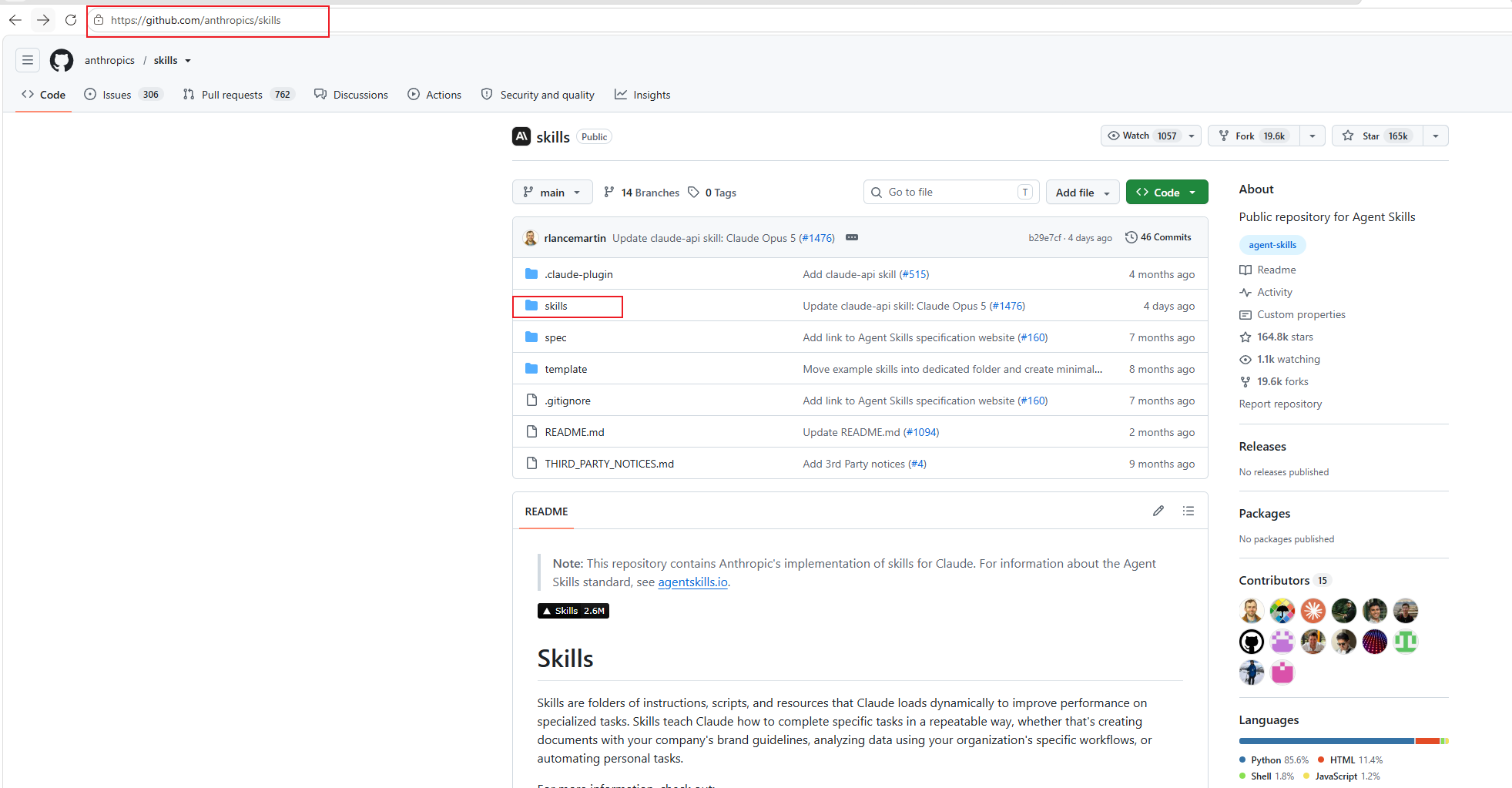Click the site info lock icon

[99, 20]
